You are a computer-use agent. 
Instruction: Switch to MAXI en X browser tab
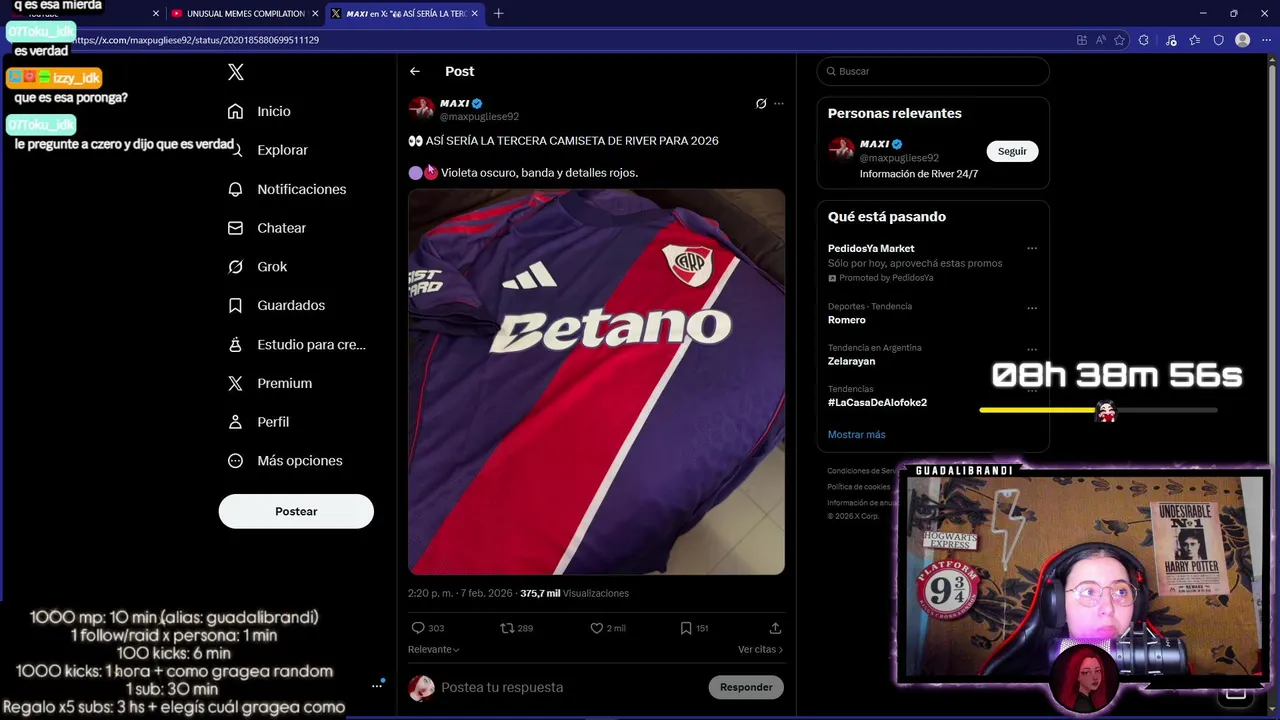tap(405, 14)
